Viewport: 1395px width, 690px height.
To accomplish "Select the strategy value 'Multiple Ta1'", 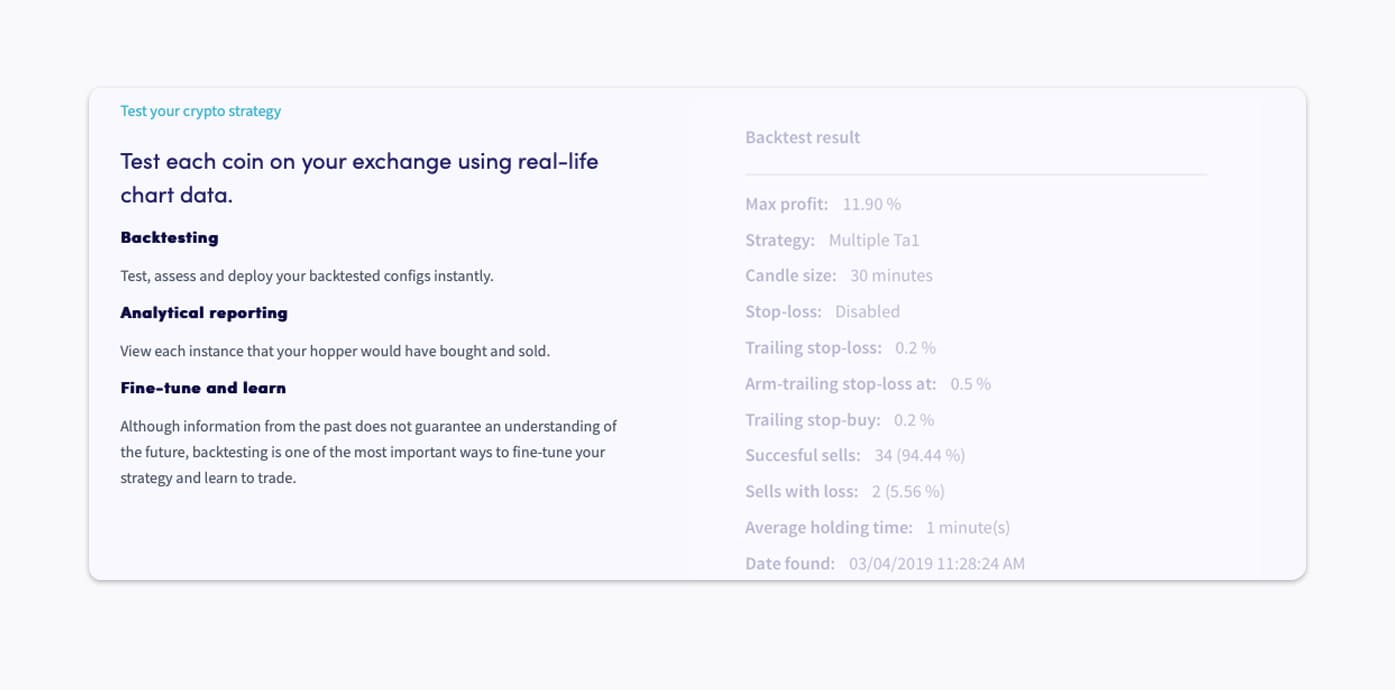I will pos(874,240).
